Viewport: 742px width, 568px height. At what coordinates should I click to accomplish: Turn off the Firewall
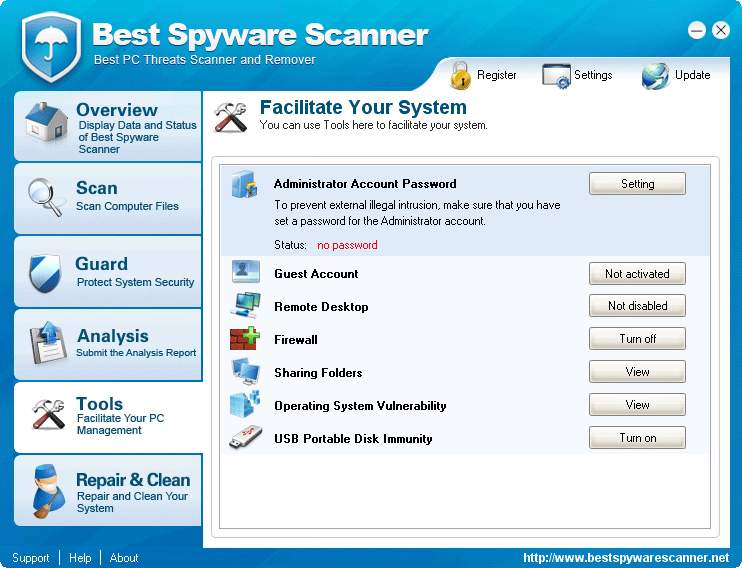637,339
